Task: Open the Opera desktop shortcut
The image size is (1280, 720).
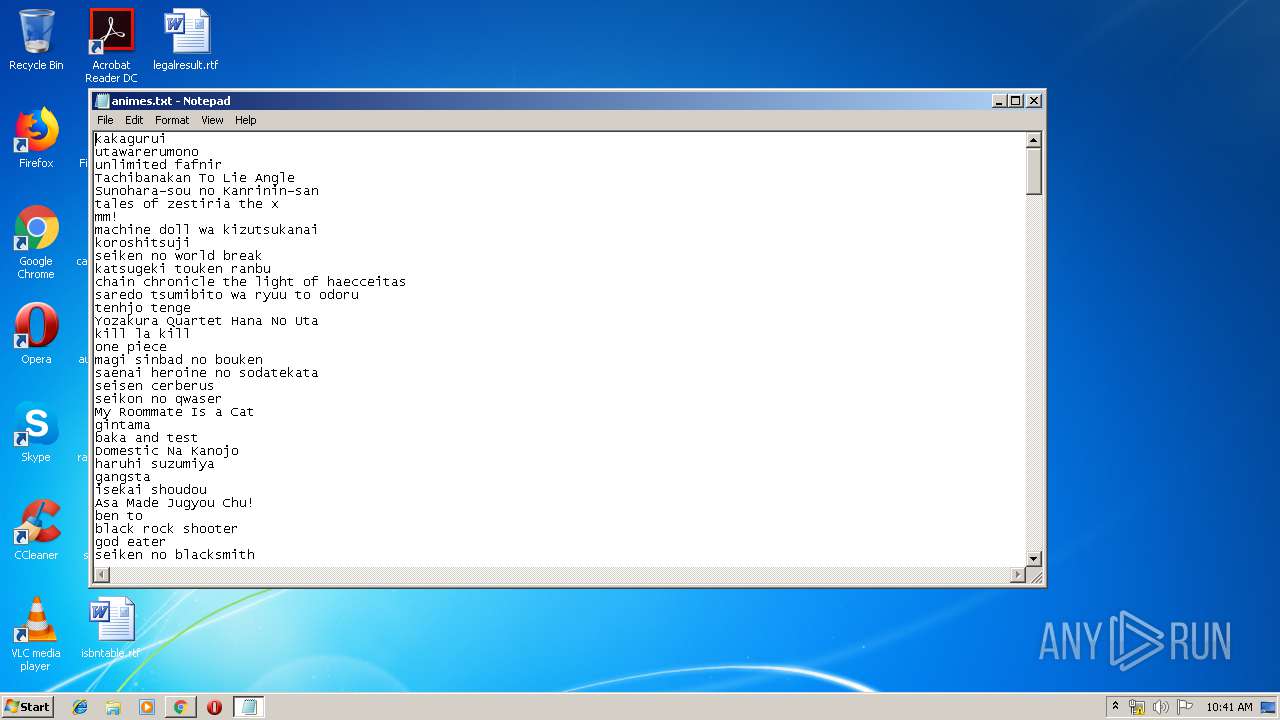Action: [x=36, y=334]
